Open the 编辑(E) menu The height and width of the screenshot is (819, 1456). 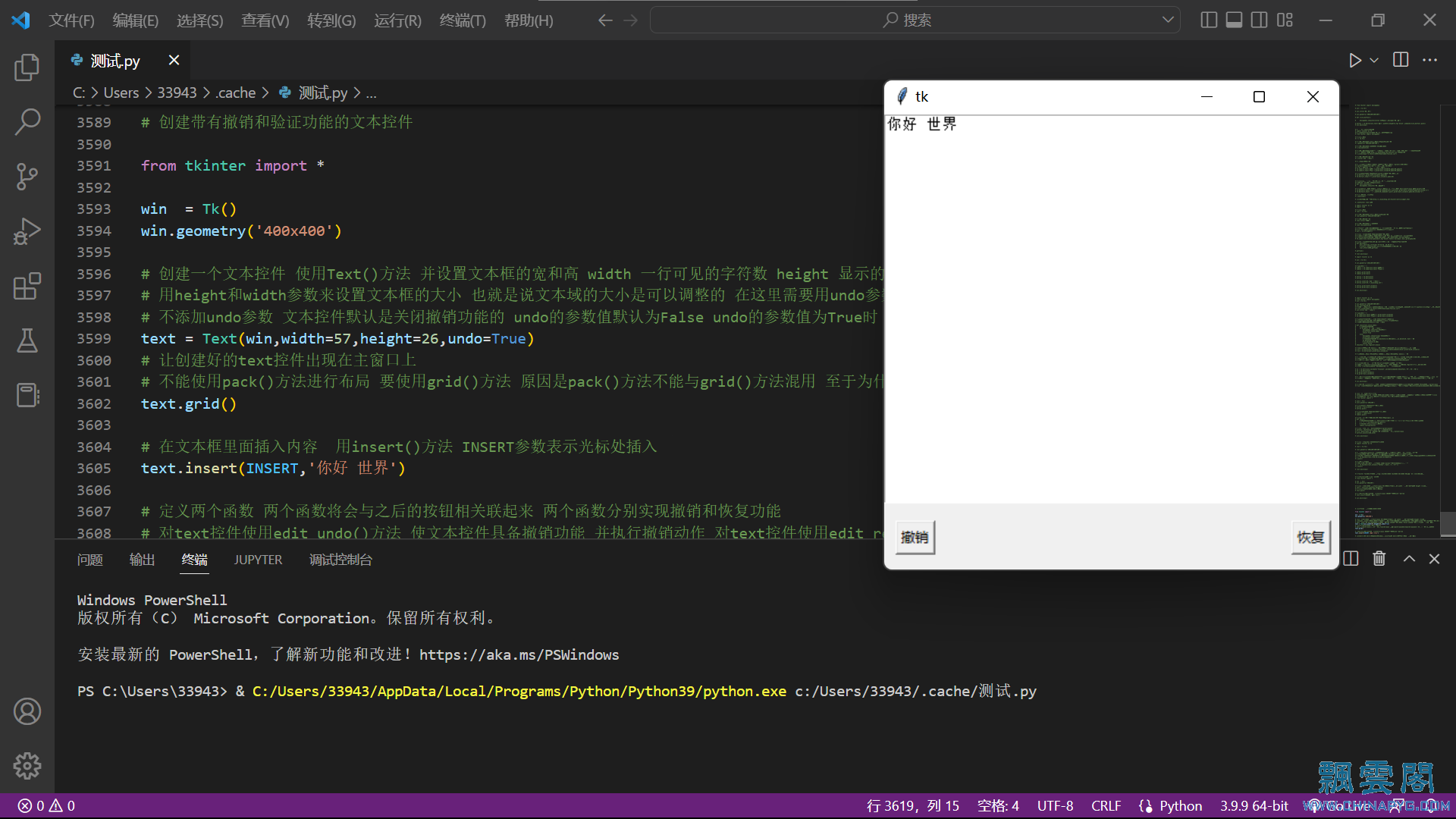tap(136, 20)
